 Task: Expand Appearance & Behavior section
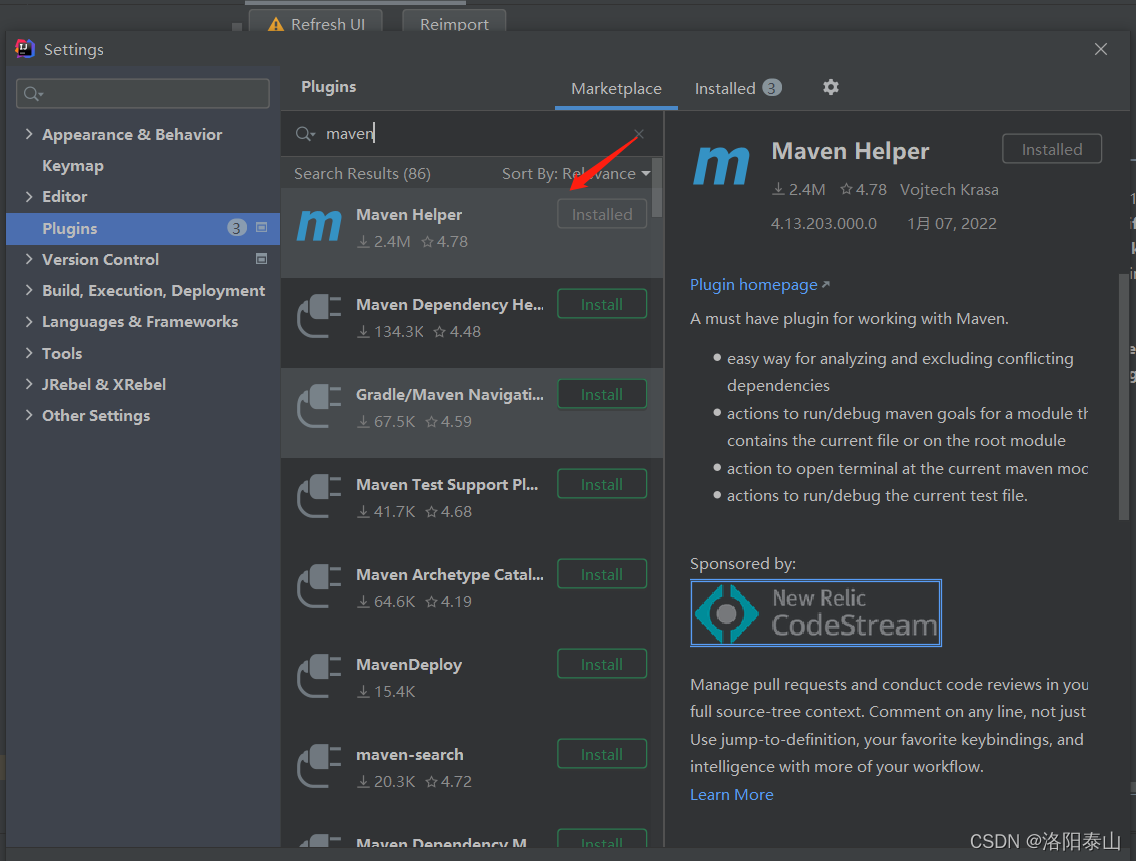29,134
